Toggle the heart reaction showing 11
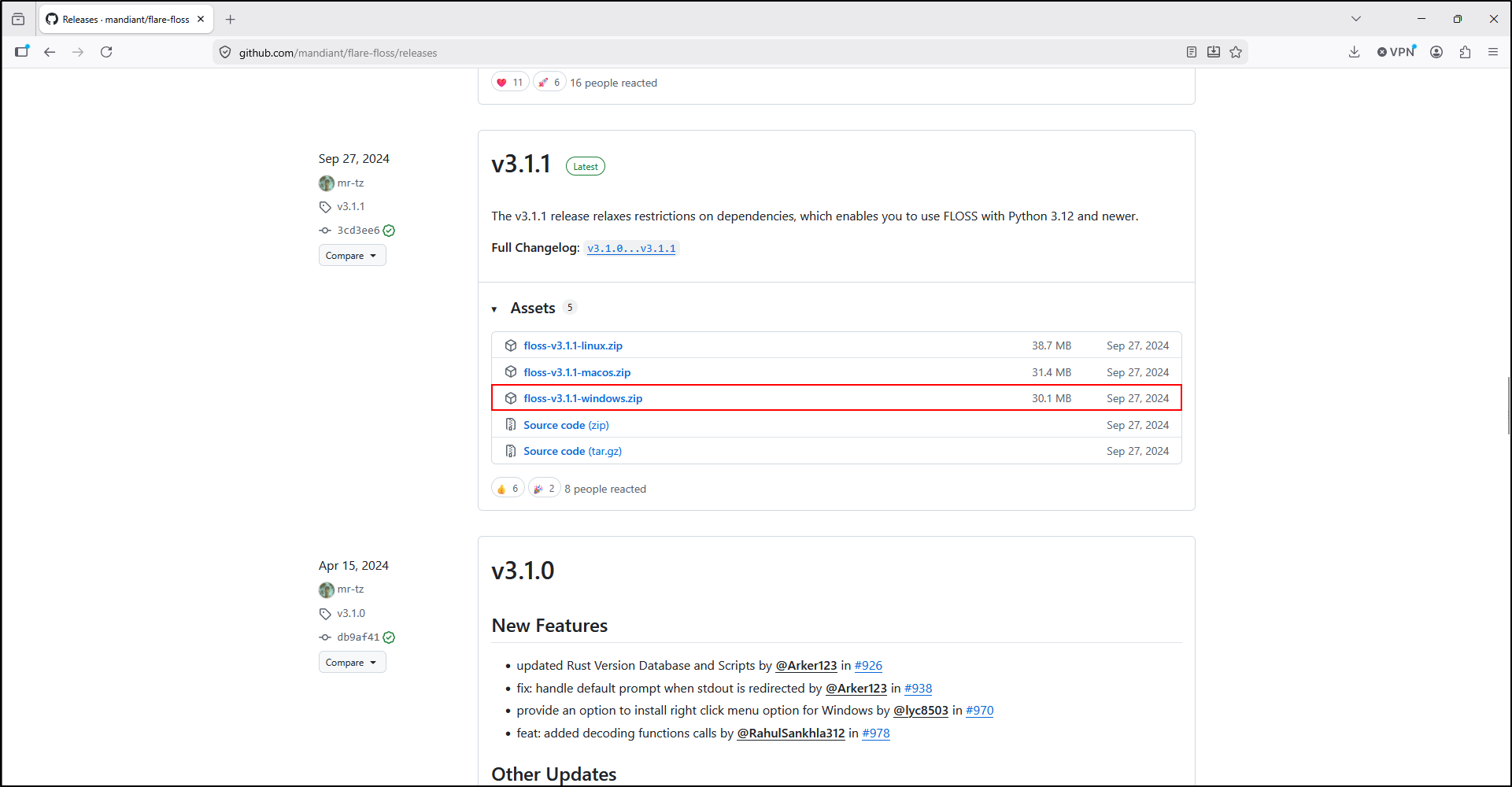 (x=510, y=82)
